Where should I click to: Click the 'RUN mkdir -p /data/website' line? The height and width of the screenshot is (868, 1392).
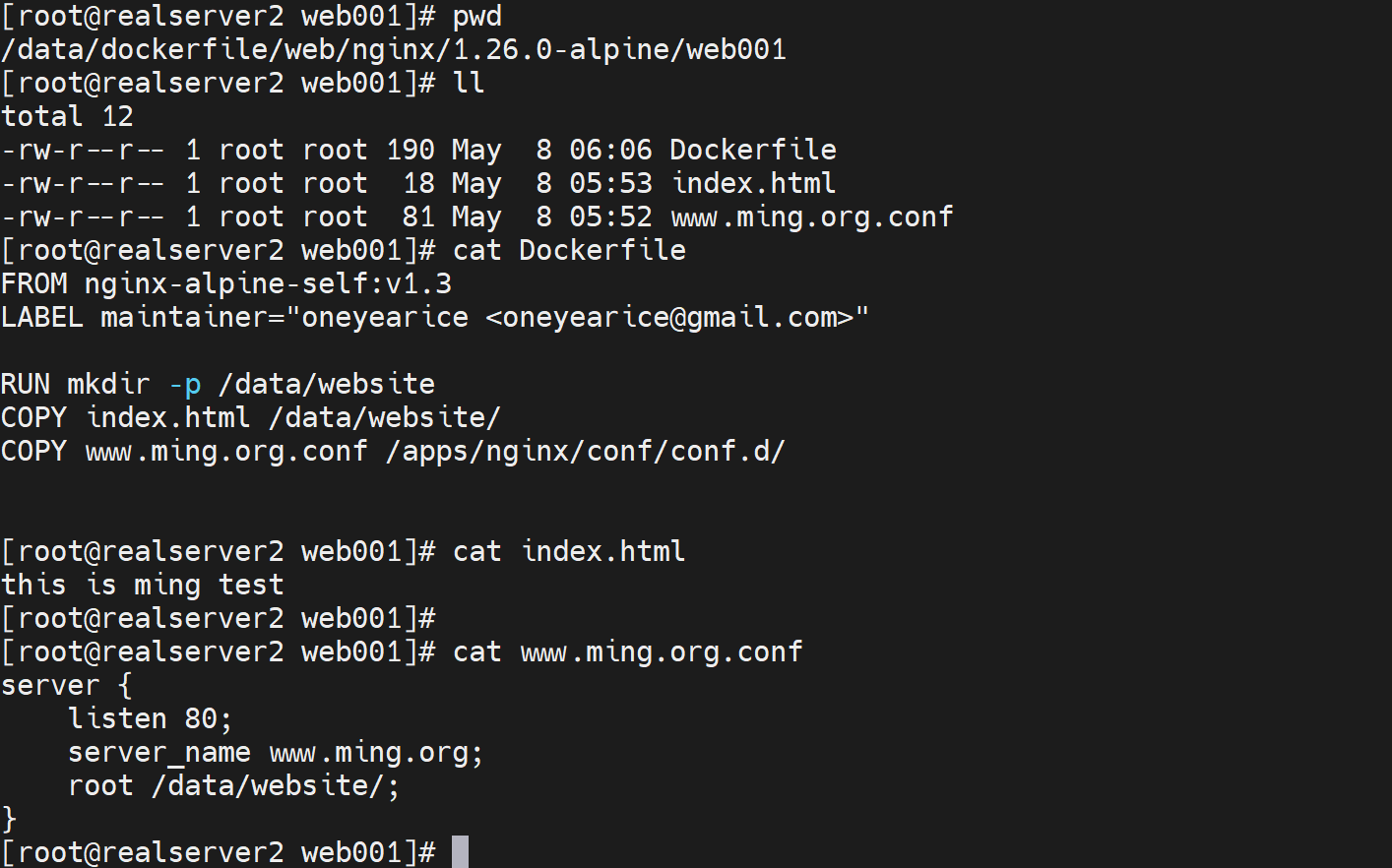point(218,385)
